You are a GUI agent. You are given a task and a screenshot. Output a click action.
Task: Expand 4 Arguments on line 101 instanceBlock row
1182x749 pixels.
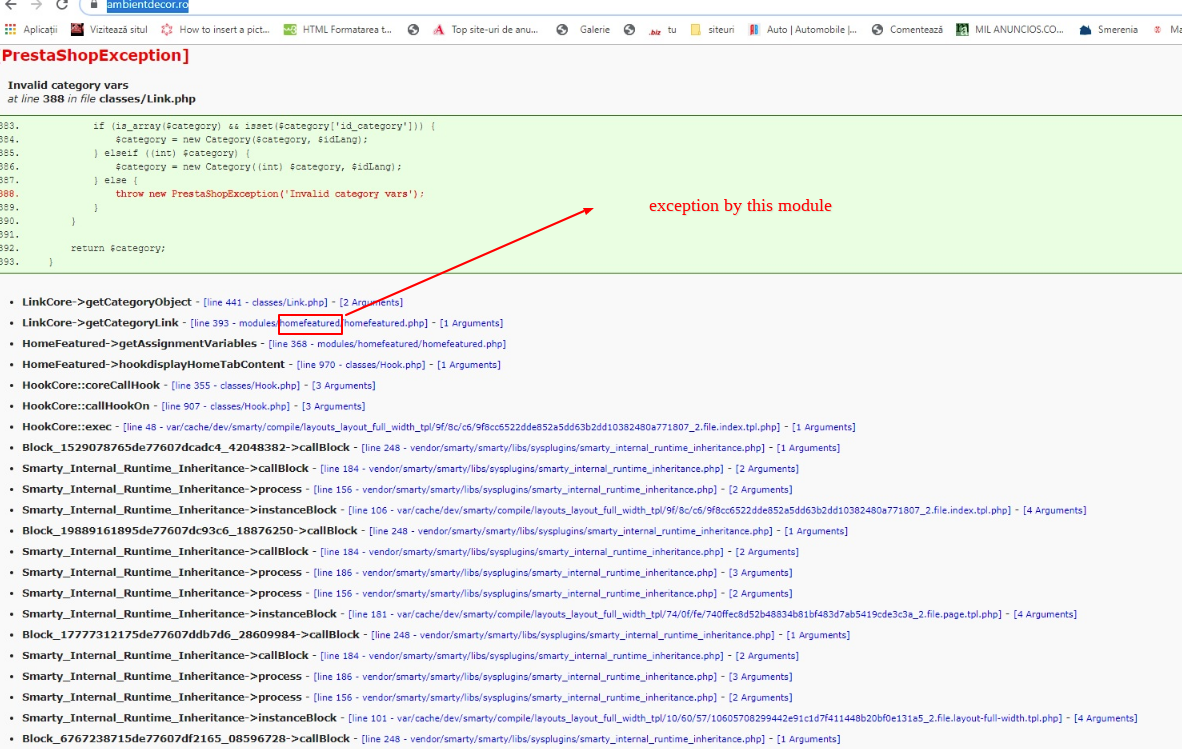click(x=1106, y=718)
